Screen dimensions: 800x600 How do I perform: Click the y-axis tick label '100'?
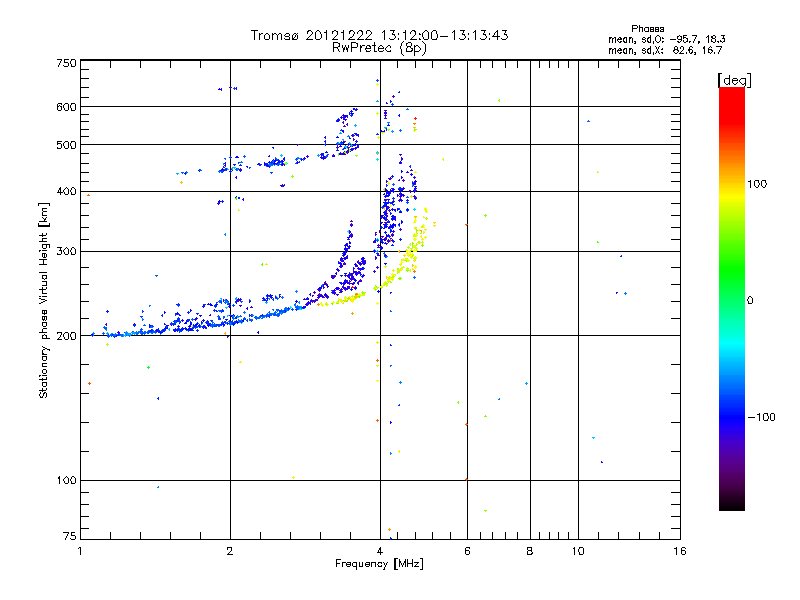coord(66,481)
